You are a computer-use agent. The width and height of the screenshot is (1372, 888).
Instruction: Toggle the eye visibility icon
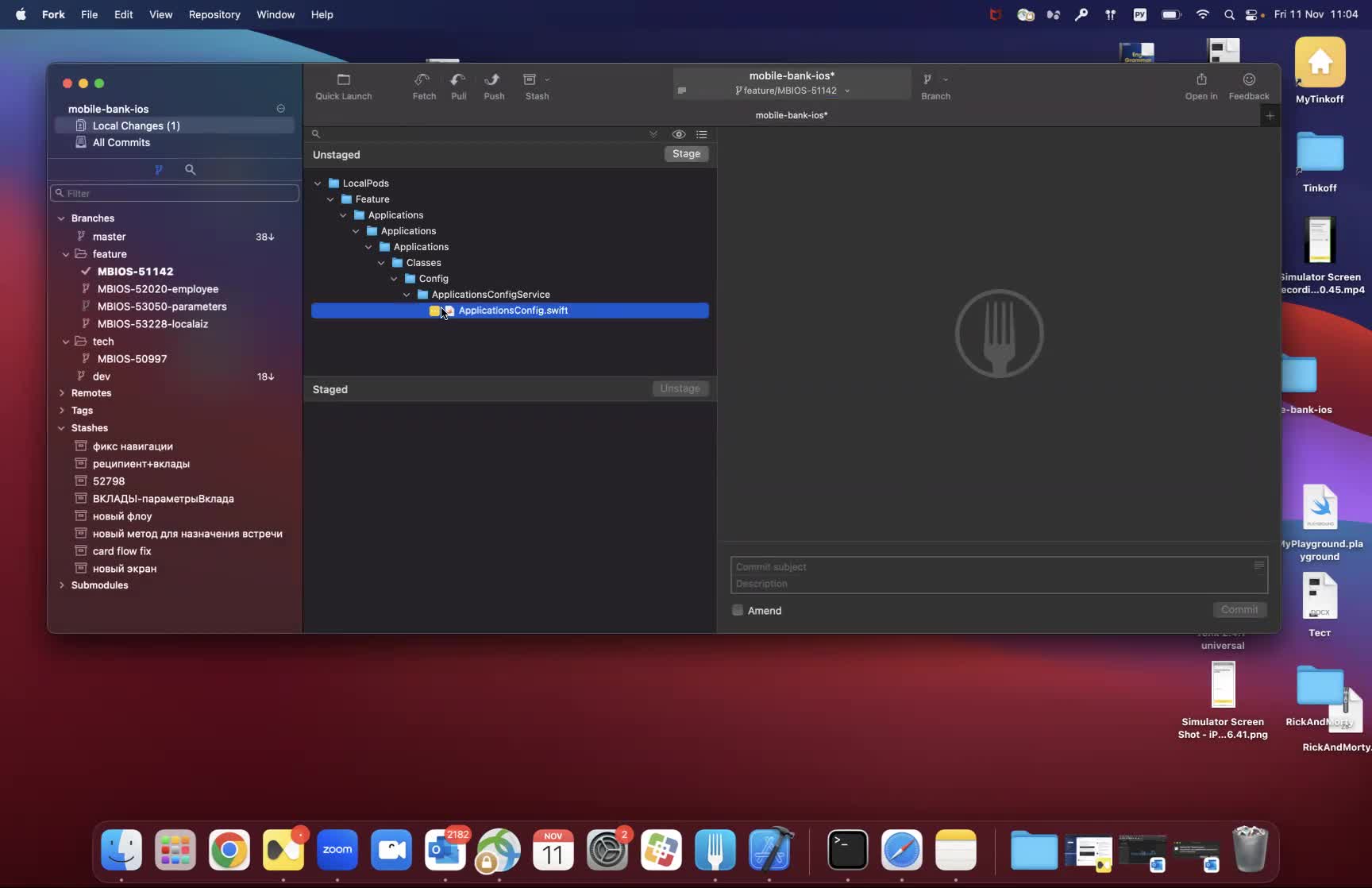coord(679,134)
